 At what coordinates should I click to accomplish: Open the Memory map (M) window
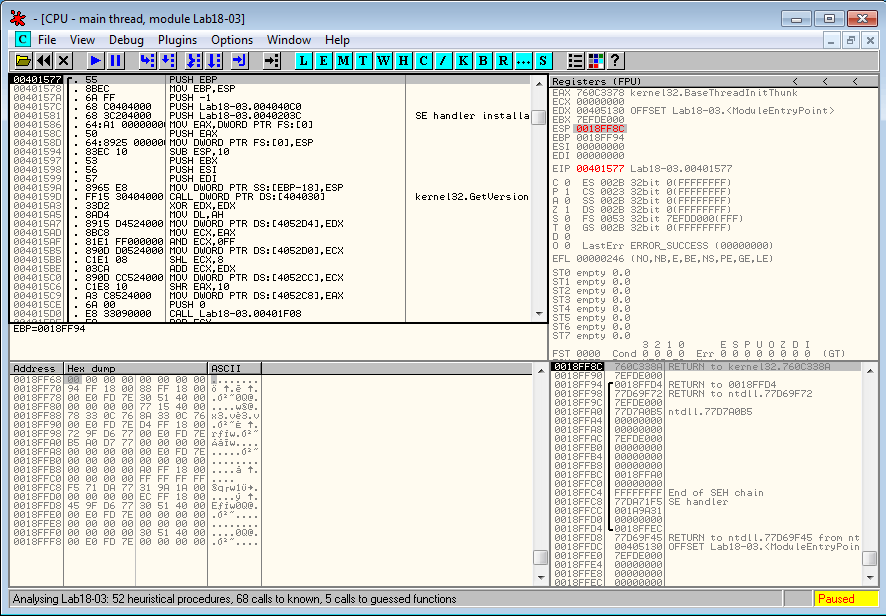tap(344, 61)
